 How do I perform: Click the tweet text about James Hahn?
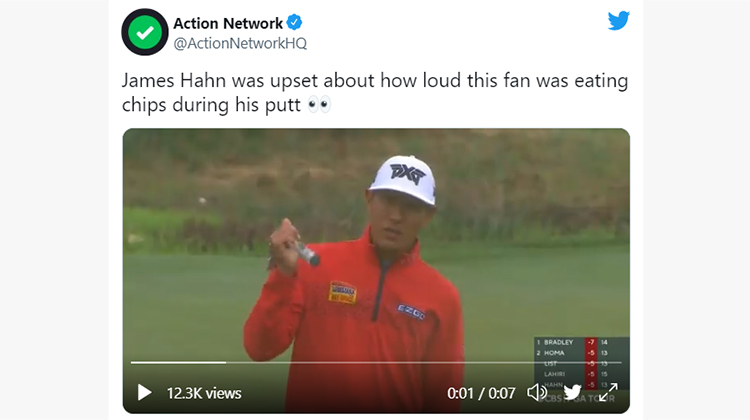[375, 92]
